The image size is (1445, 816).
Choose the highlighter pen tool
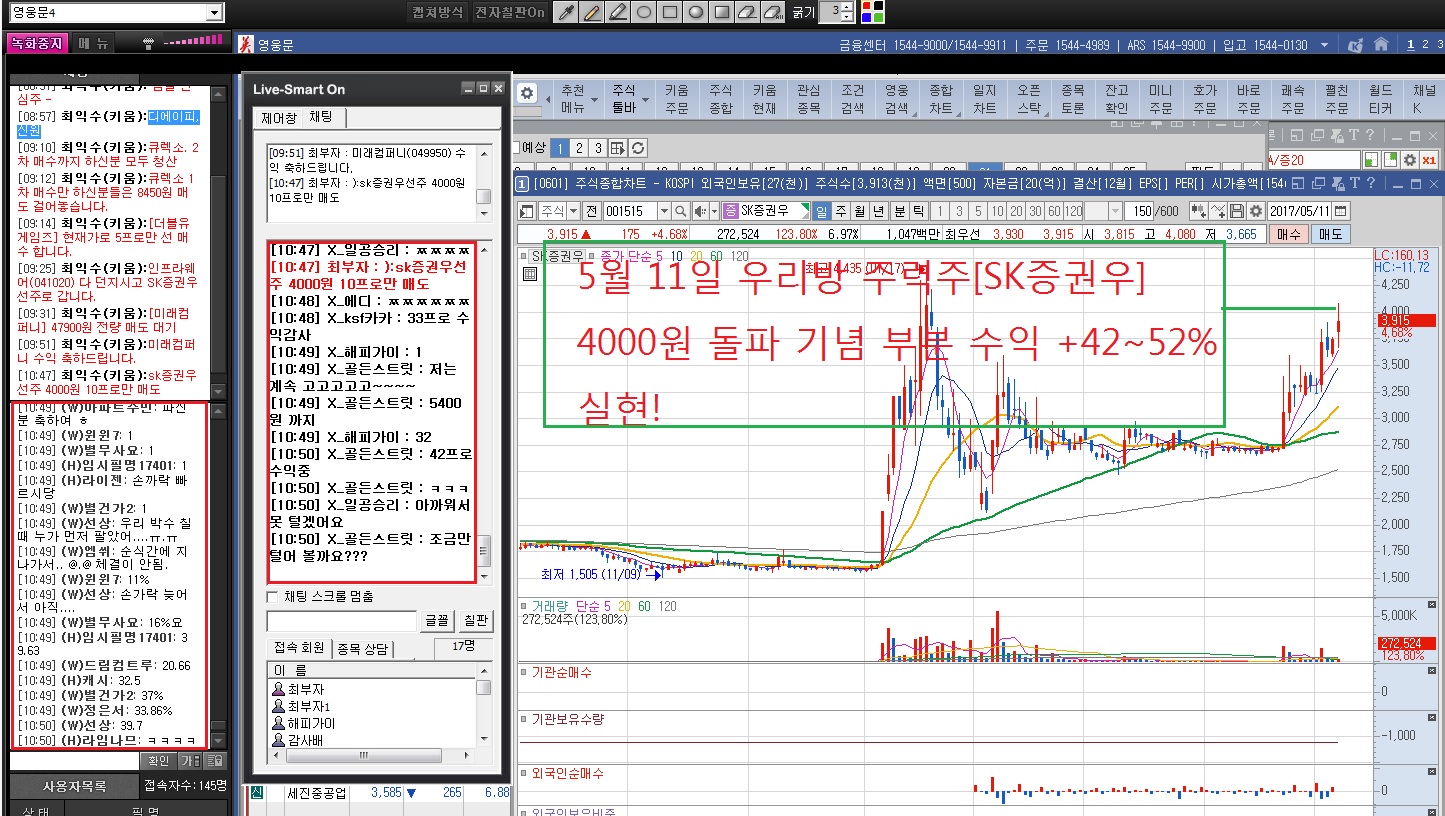tap(618, 12)
